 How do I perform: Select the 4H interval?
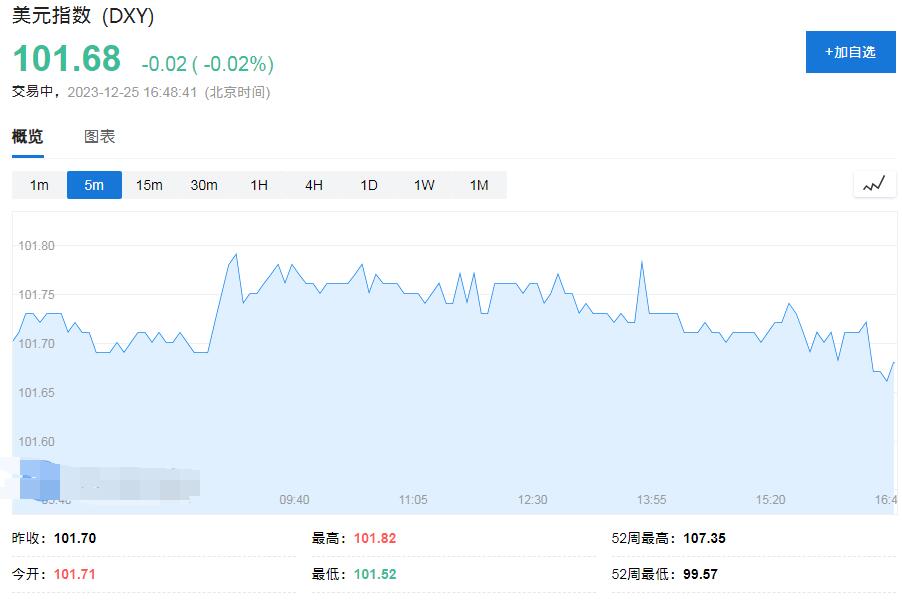click(x=314, y=185)
